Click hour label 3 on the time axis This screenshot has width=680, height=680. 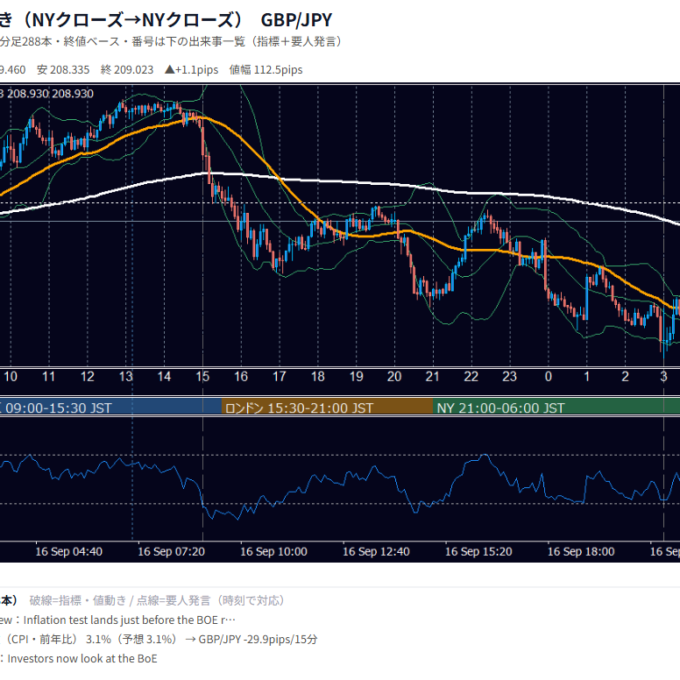tap(664, 376)
